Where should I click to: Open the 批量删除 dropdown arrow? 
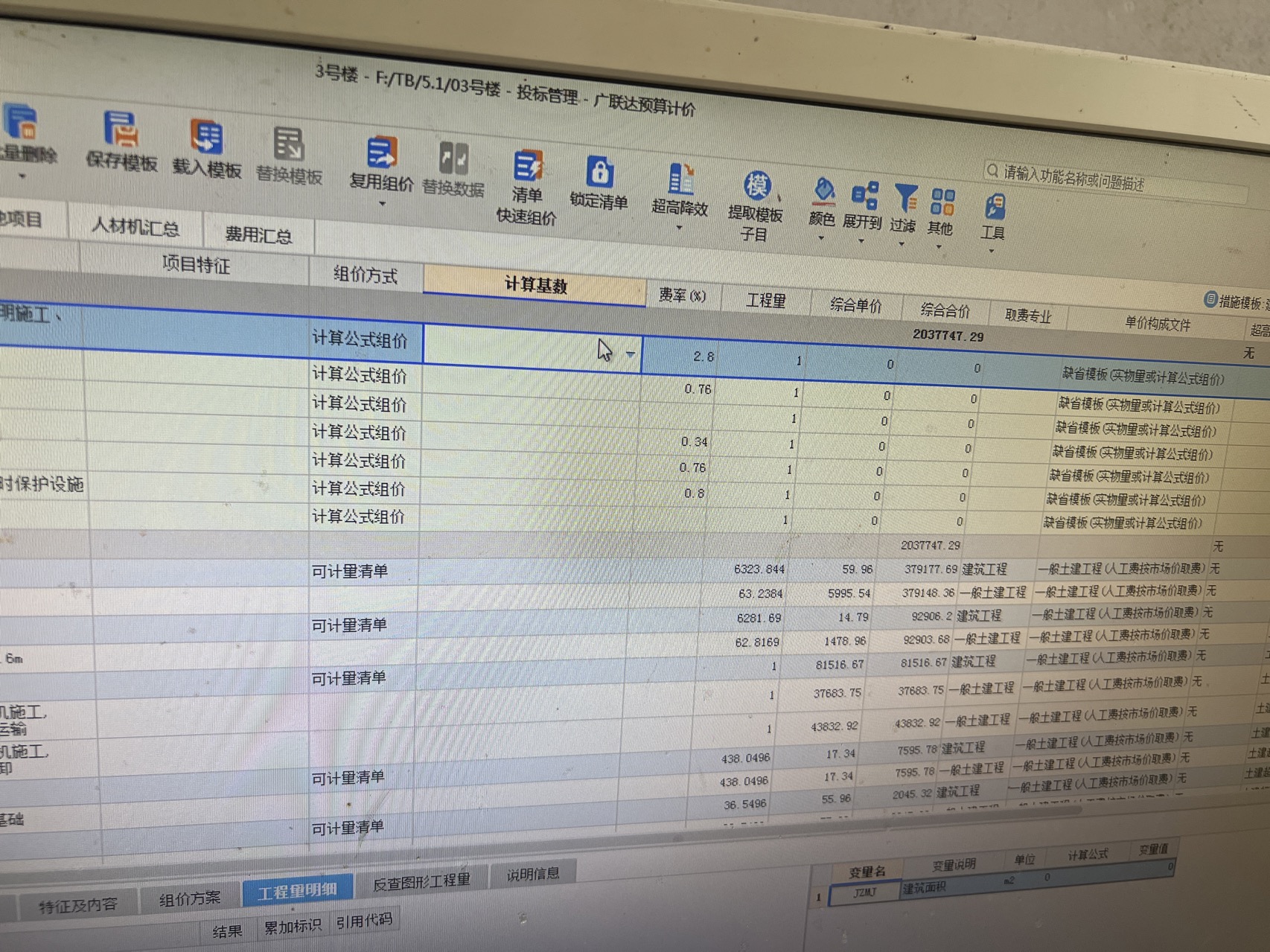tap(22, 176)
